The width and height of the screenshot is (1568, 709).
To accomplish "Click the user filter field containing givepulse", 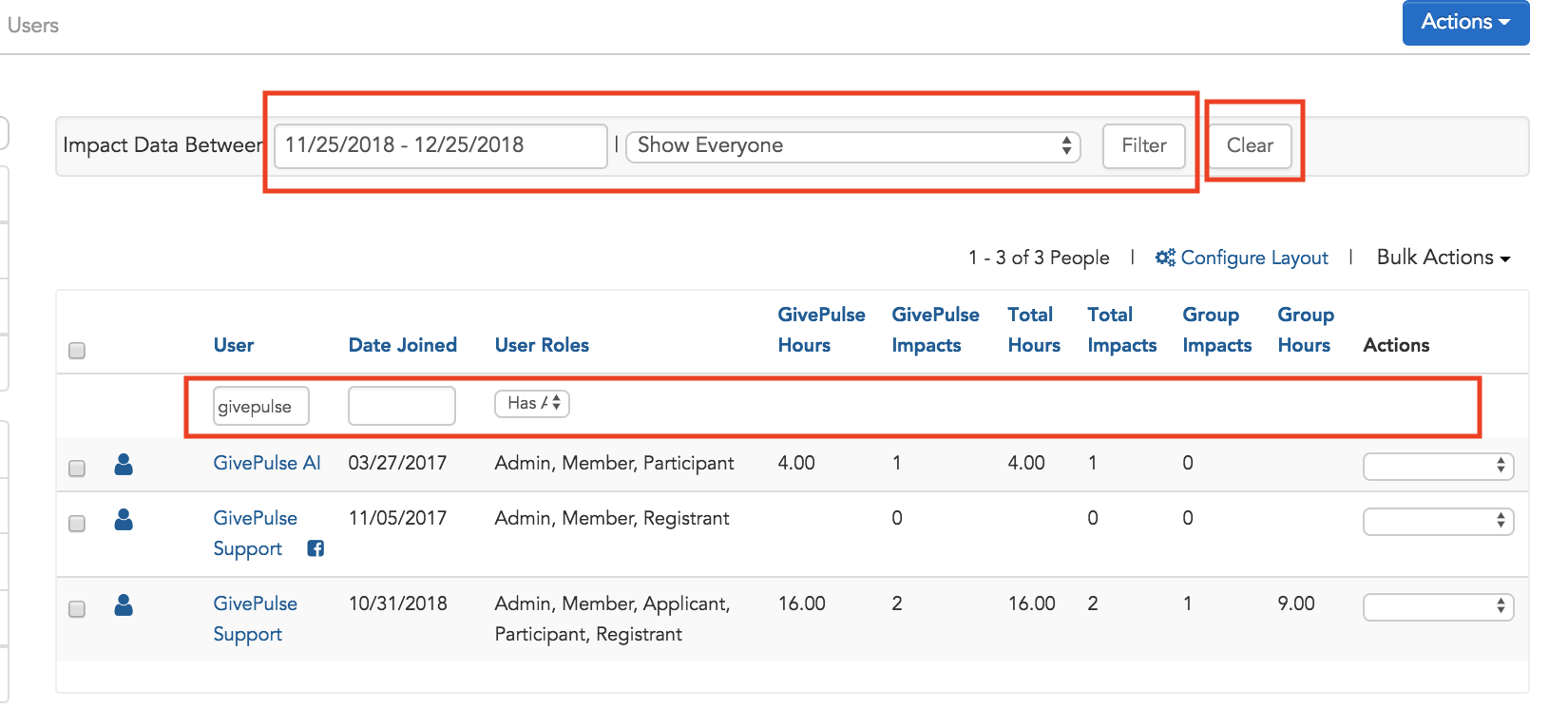I will click(x=261, y=406).
